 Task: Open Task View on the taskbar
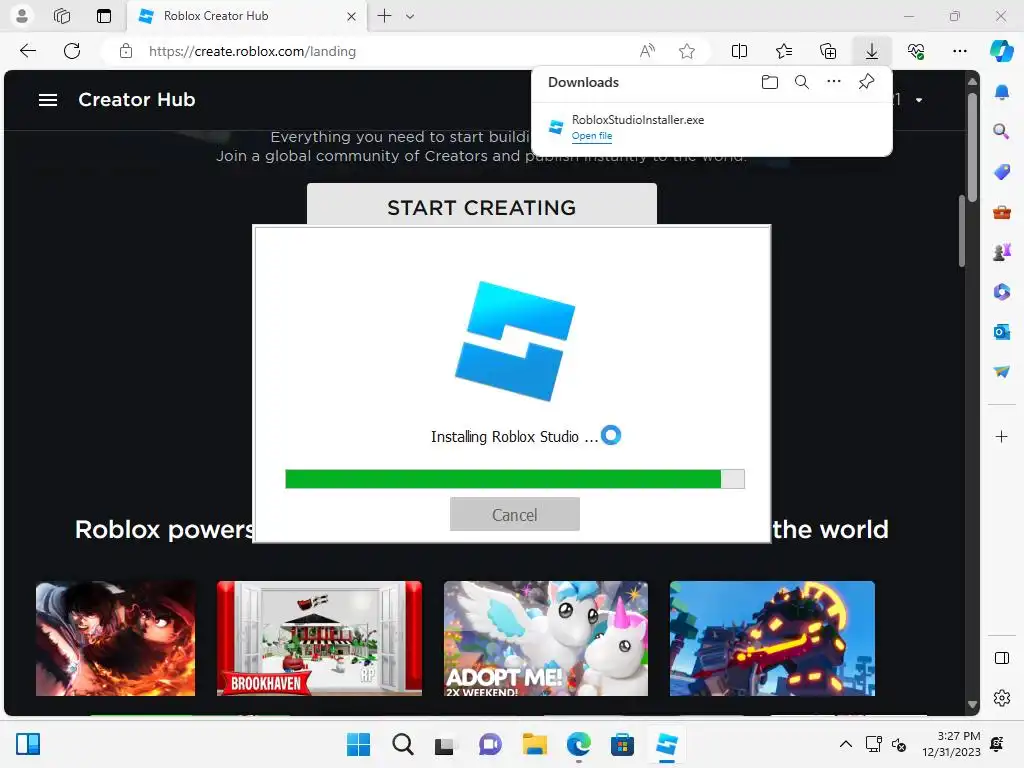point(445,744)
